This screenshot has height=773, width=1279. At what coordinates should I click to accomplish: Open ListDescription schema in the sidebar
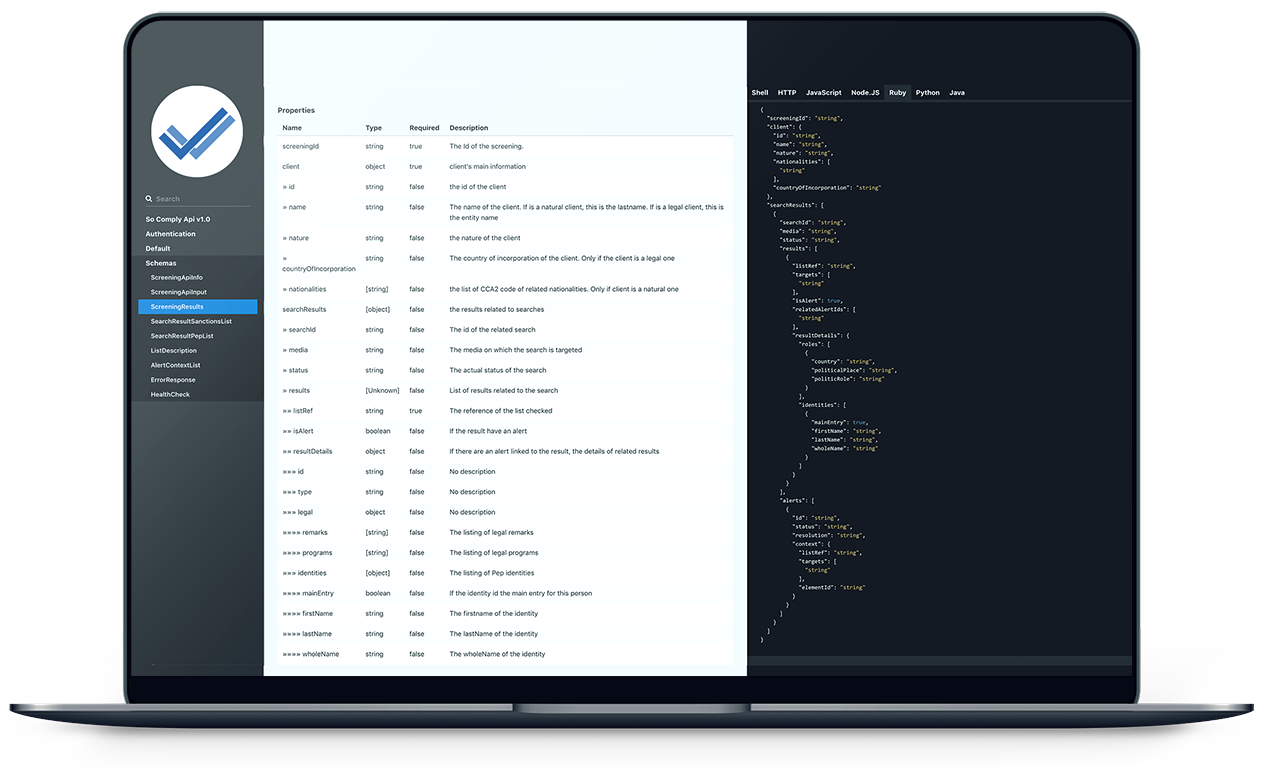click(x=174, y=350)
